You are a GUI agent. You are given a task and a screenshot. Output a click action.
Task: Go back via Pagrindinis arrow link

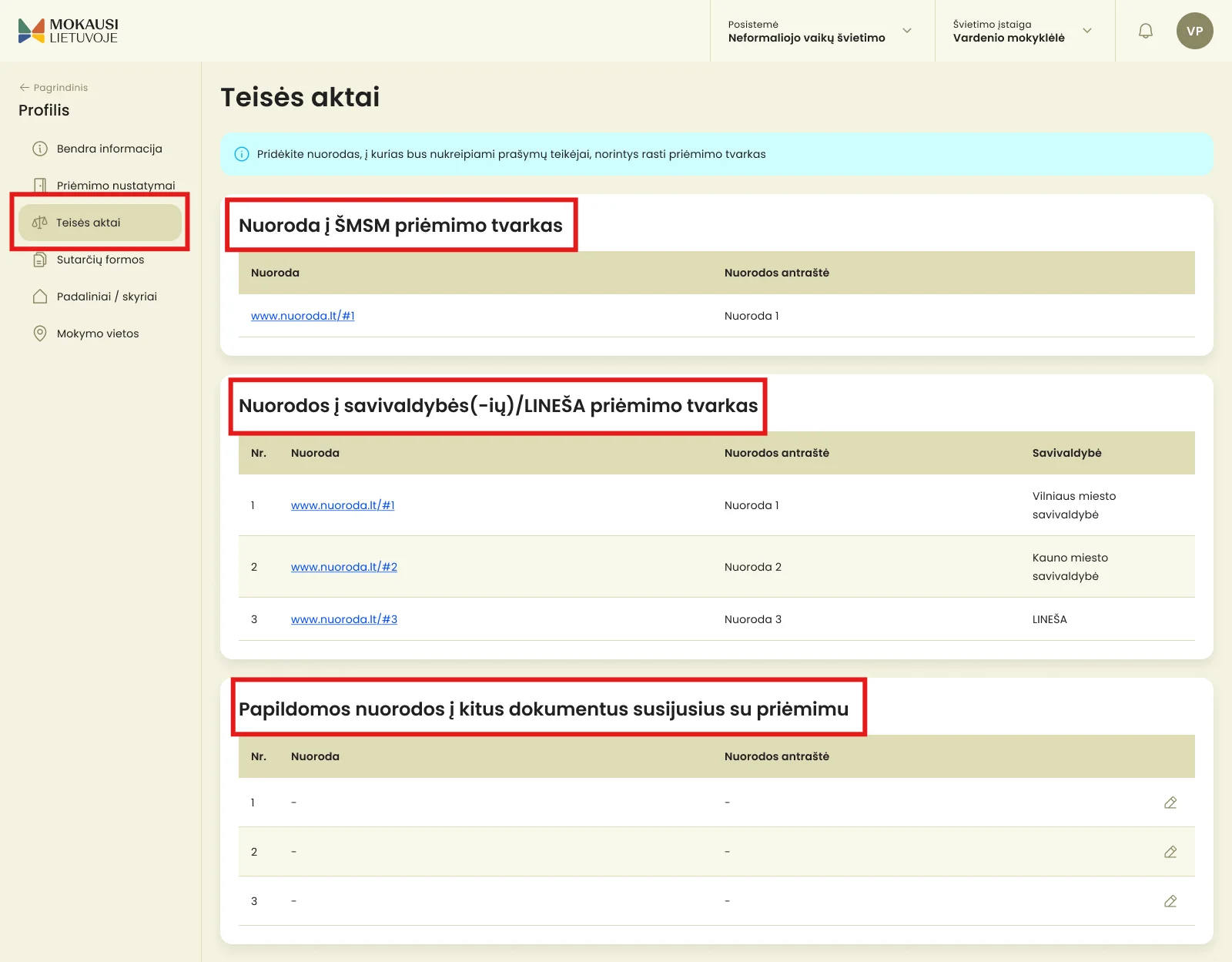click(53, 88)
